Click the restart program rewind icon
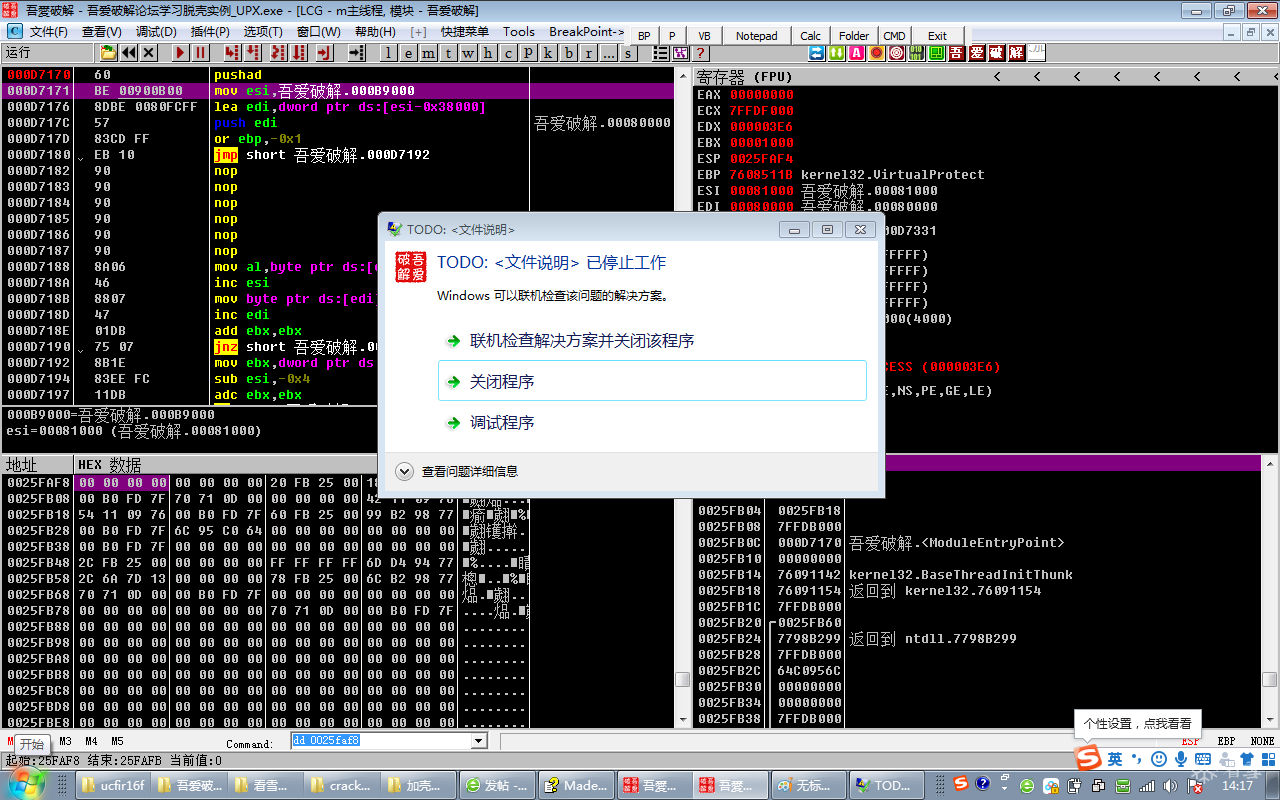The width and height of the screenshot is (1280, 800). [x=129, y=53]
